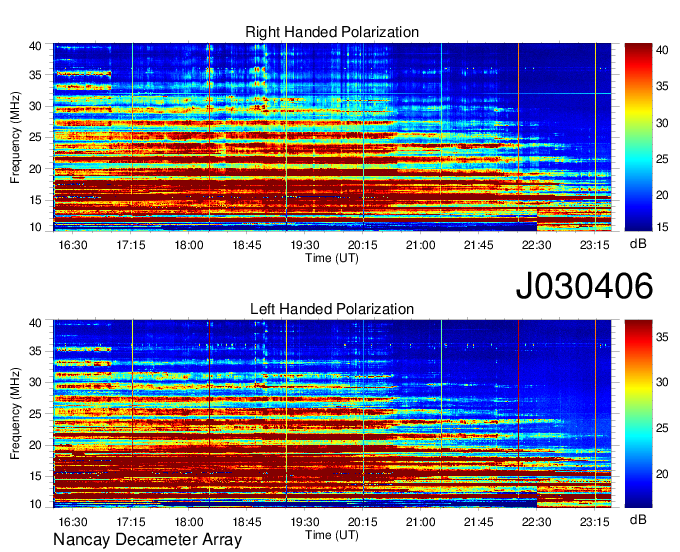Image resolution: width=680 pixels, height=552 pixels.
Task: Click the 19:30 time tick of lower plot
Action: [305, 522]
